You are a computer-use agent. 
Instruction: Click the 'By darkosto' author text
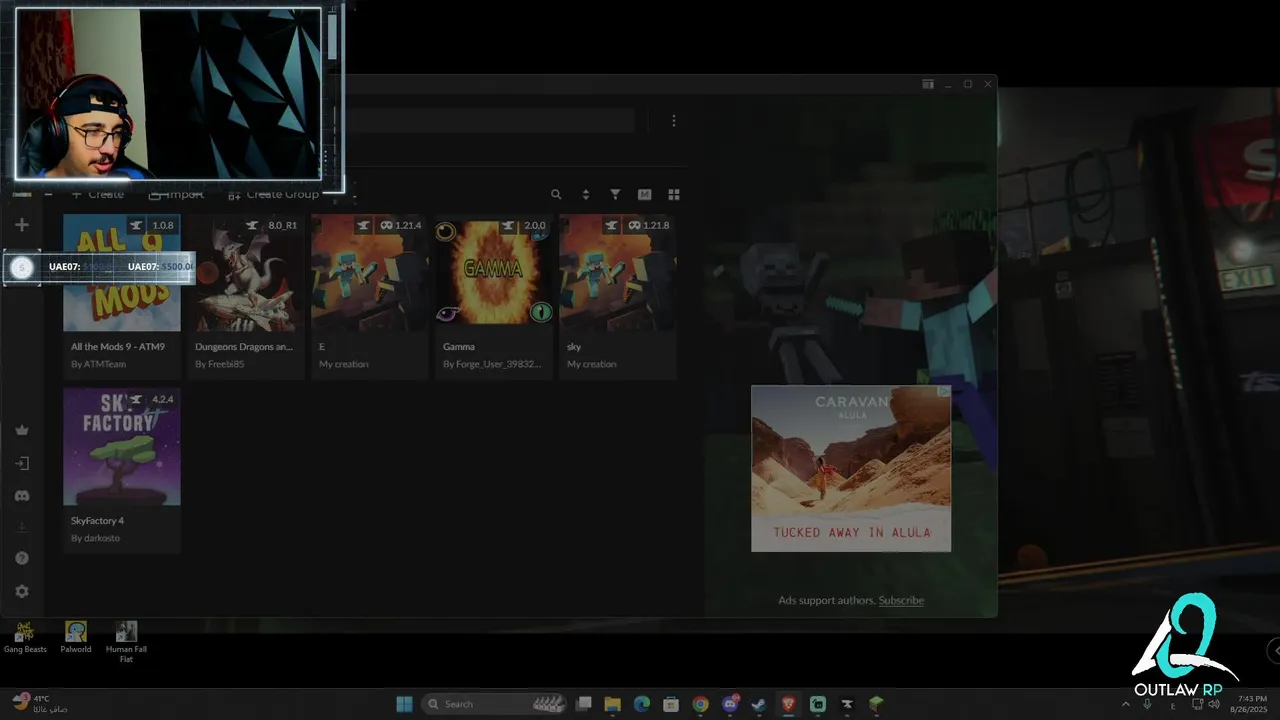pyautogui.click(x=95, y=538)
